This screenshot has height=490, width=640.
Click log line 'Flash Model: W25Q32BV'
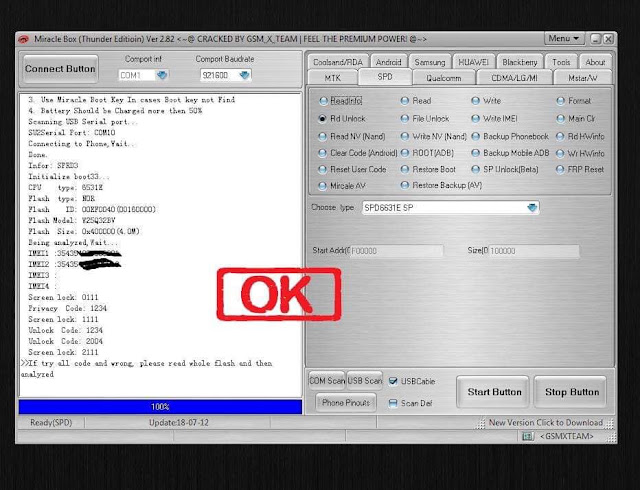tap(71, 220)
